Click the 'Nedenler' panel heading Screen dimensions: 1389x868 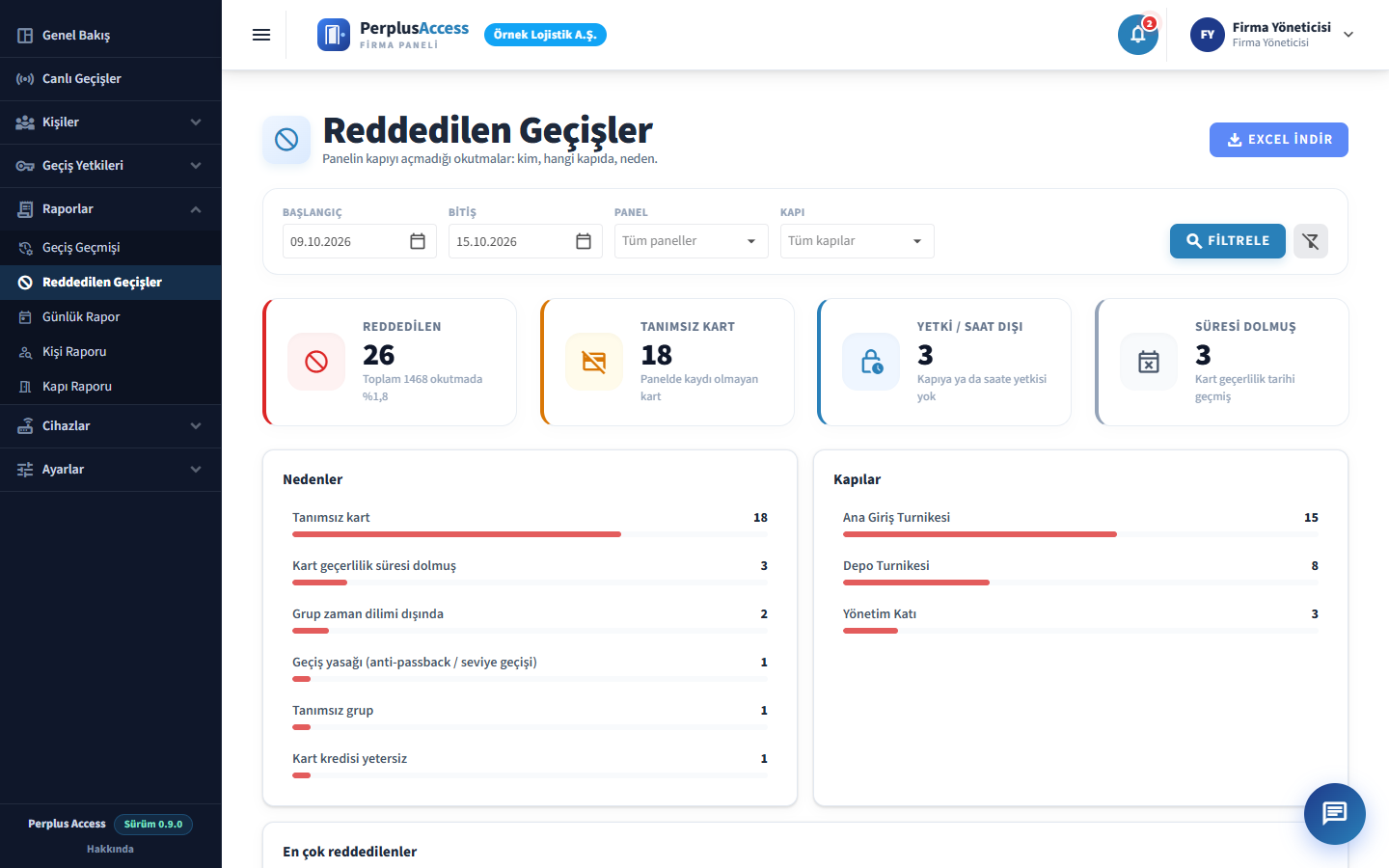(x=313, y=479)
